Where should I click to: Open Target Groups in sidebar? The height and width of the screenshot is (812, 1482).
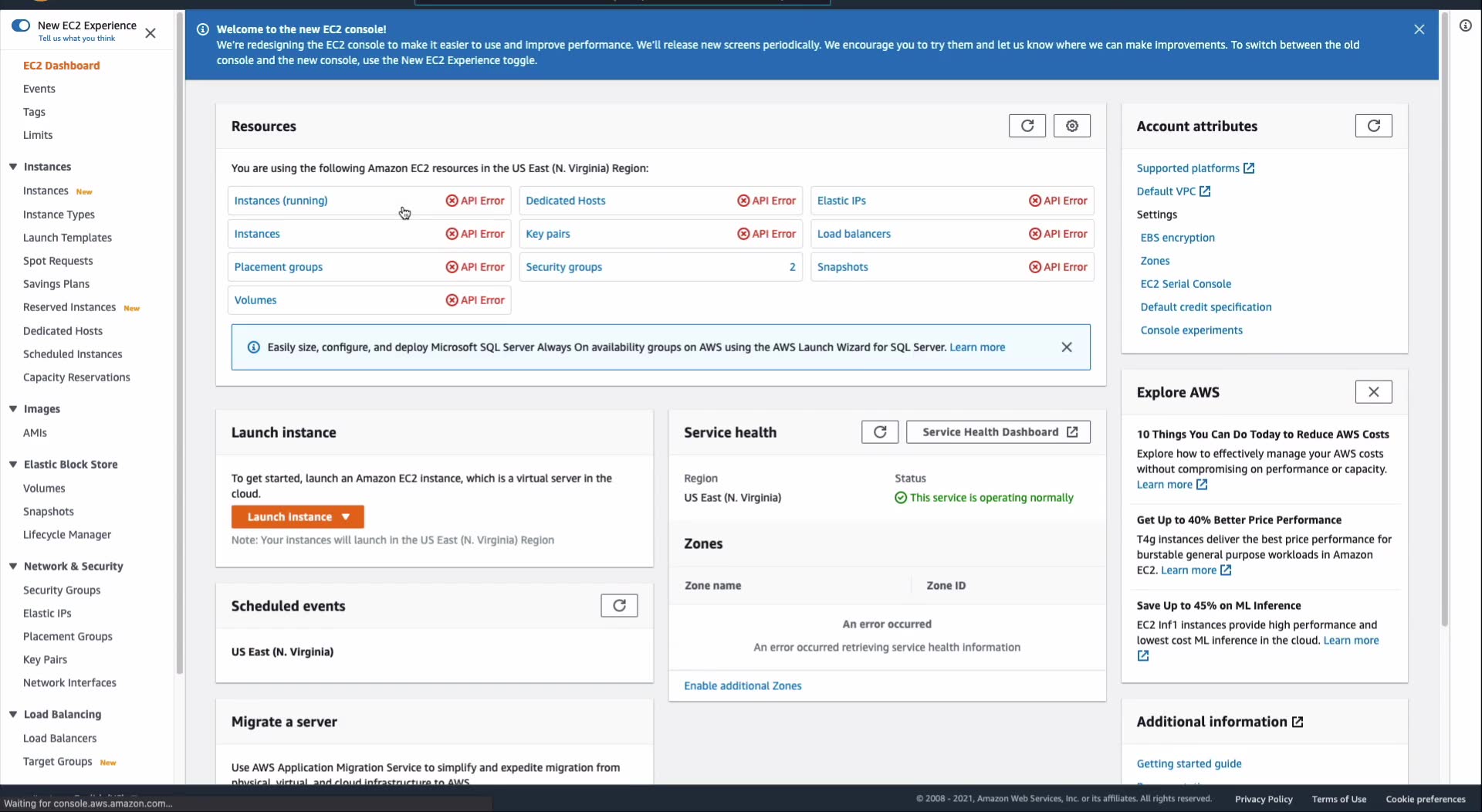(x=58, y=762)
